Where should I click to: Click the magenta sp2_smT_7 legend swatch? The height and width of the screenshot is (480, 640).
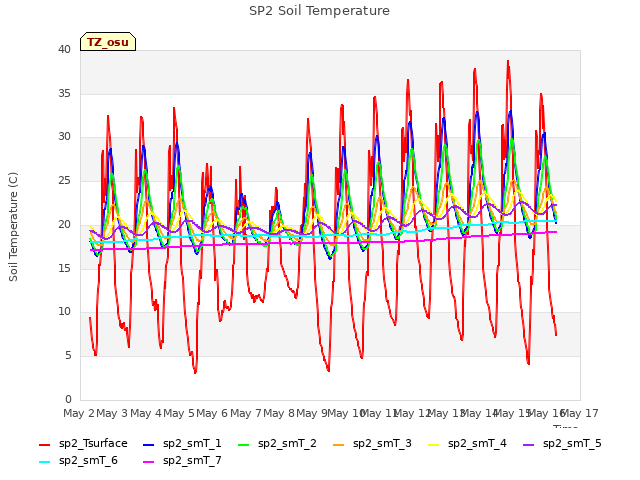point(149,462)
